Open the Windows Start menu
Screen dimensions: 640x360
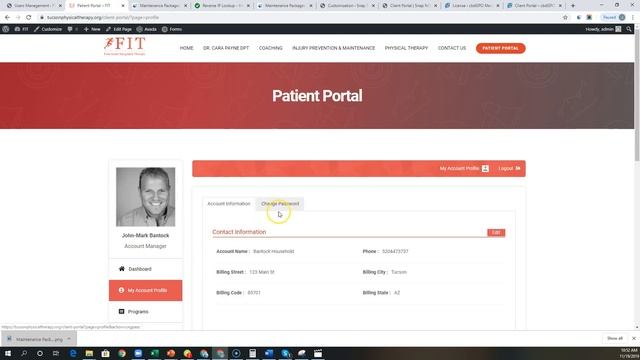pyautogui.click(x=8, y=353)
